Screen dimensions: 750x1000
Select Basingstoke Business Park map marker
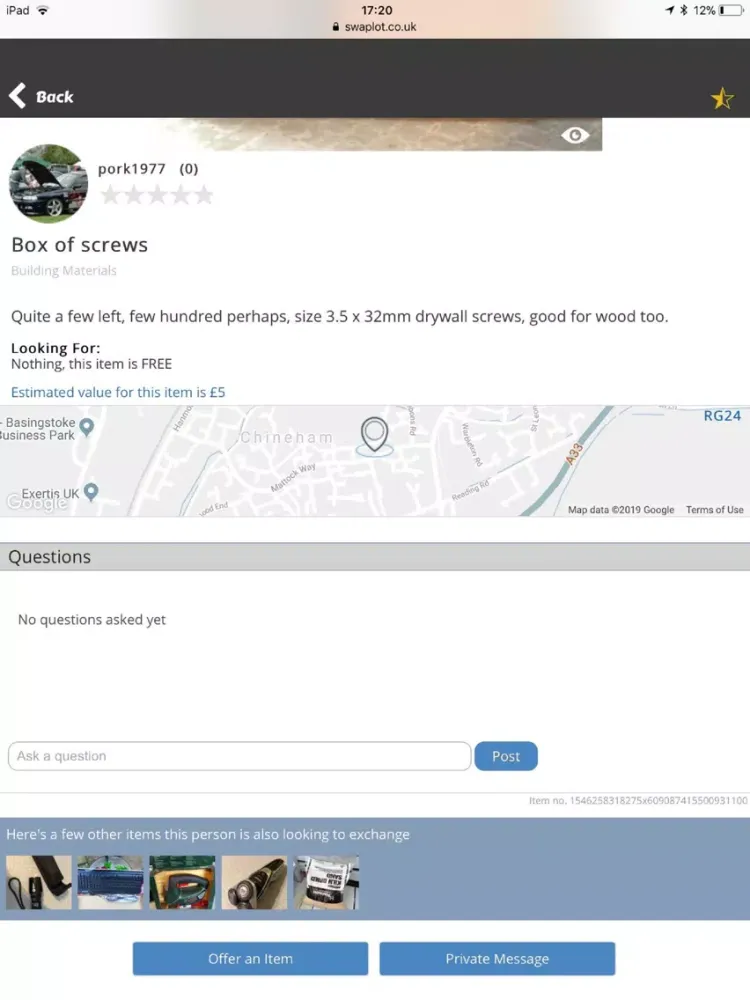pos(87,427)
